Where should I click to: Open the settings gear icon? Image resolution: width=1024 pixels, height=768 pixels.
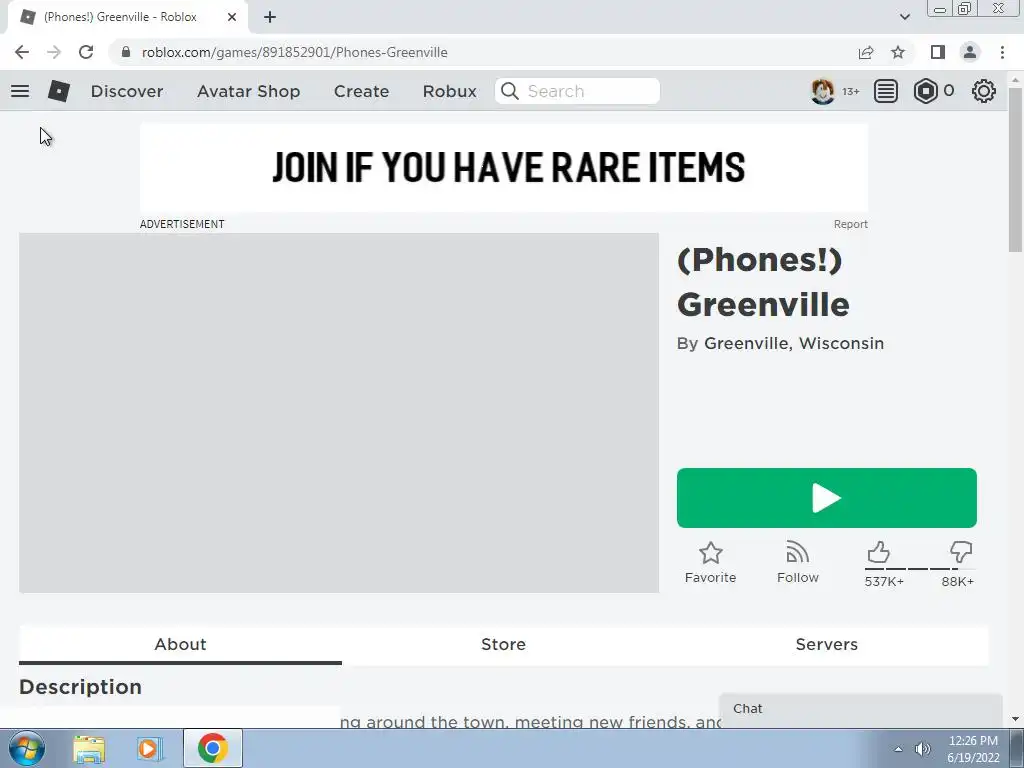click(x=984, y=91)
